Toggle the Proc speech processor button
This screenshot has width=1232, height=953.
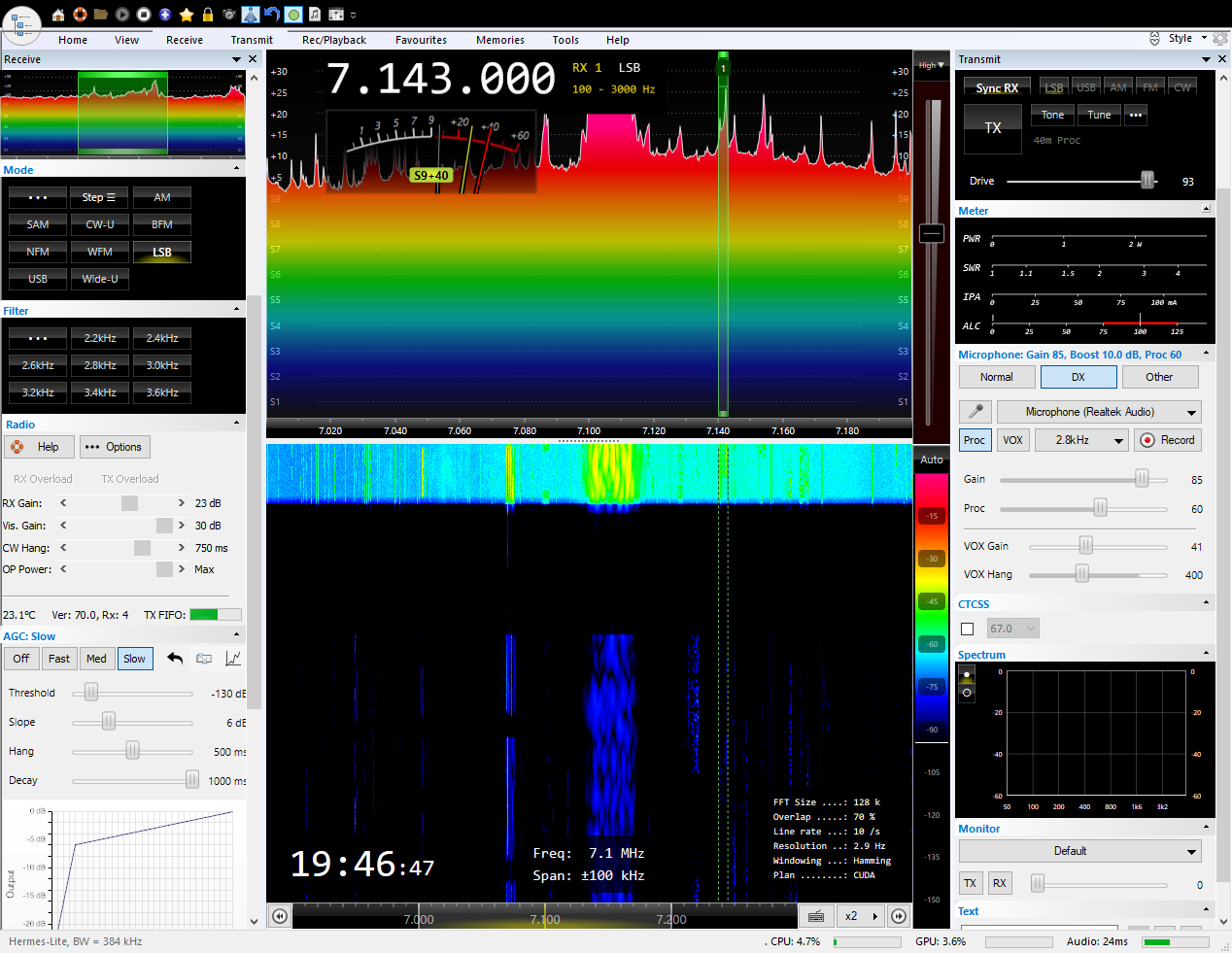click(974, 440)
